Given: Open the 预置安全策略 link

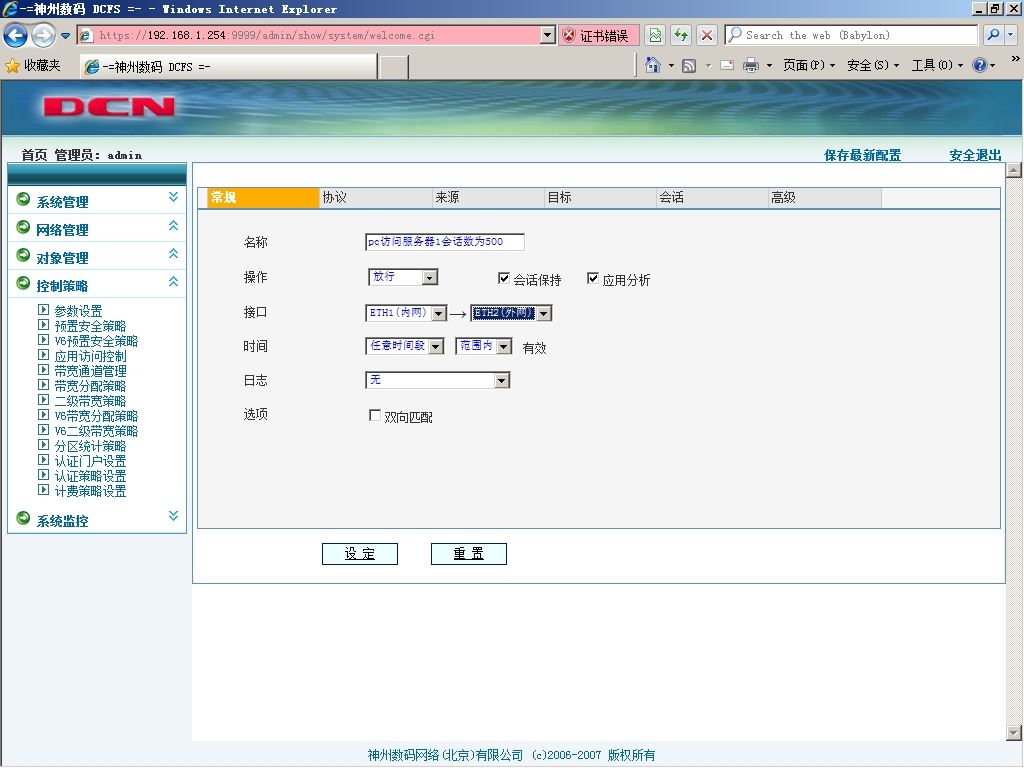Looking at the screenshot, I should 91,326.
